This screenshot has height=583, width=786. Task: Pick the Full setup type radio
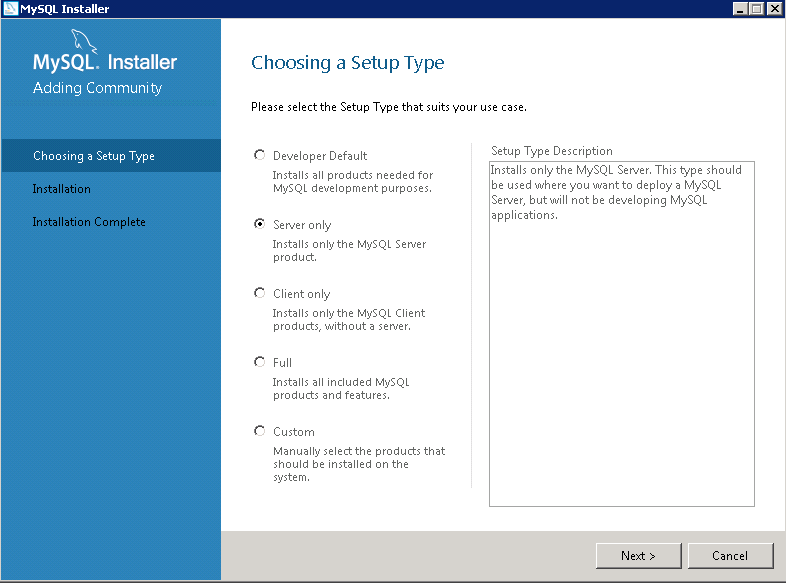coord(259,362)
